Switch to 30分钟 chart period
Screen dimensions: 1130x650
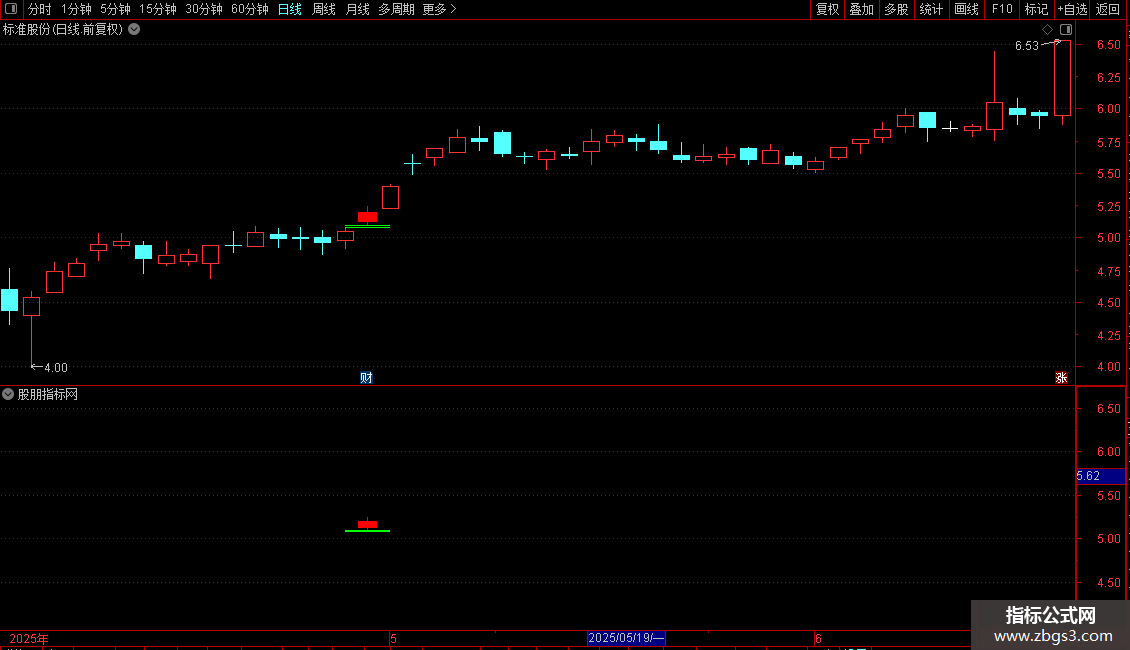pyautogui.click(x=204, y=9)
